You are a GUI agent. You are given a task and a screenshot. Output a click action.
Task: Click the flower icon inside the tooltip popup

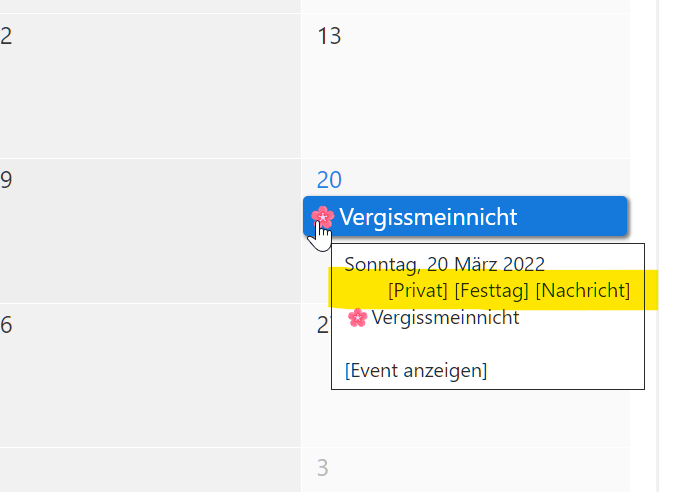pyautogui.click(x=357, y=318)
